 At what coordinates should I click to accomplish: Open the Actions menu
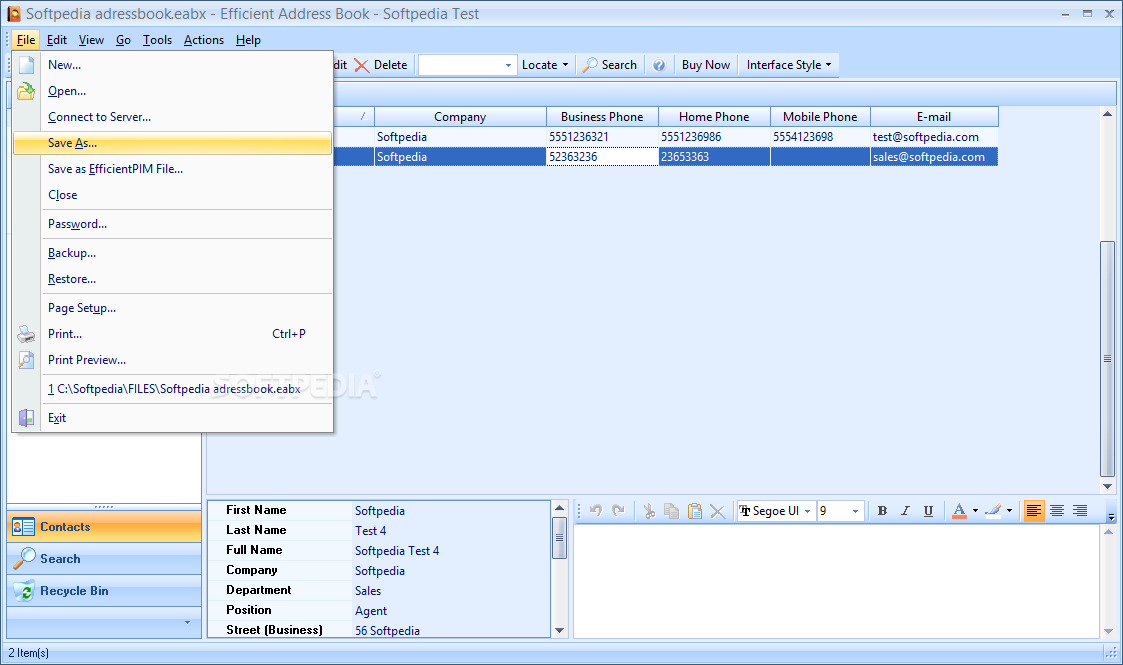(x=203, y=40)
